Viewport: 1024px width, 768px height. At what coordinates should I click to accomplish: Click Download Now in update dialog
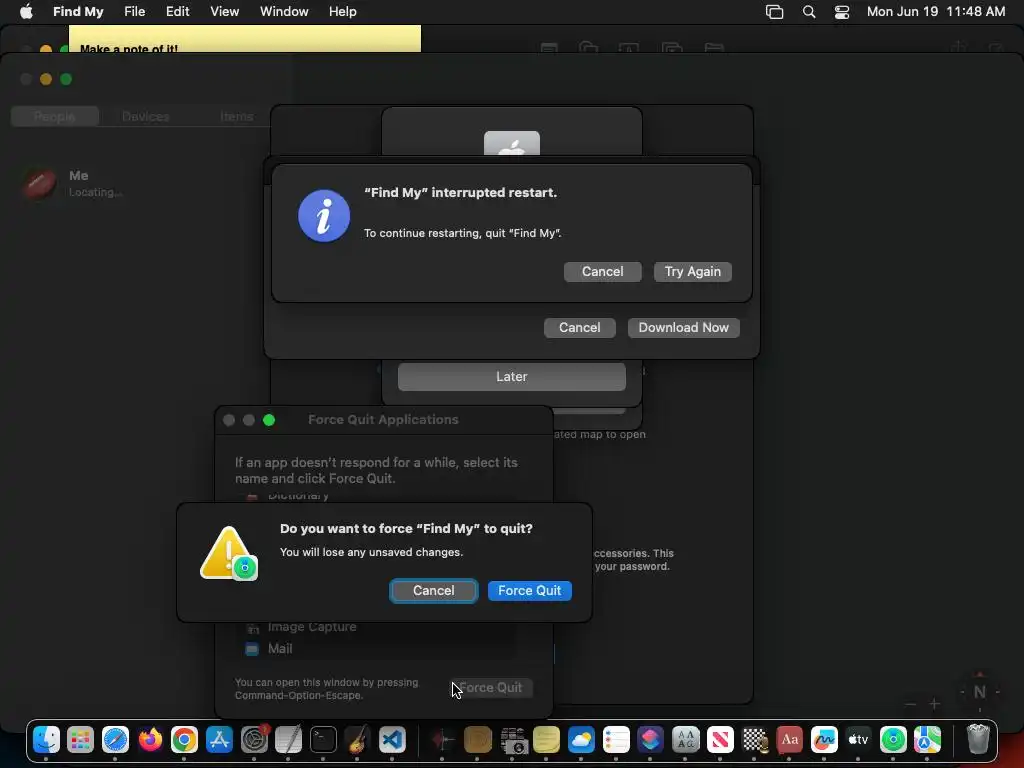[x=683, y=328]
